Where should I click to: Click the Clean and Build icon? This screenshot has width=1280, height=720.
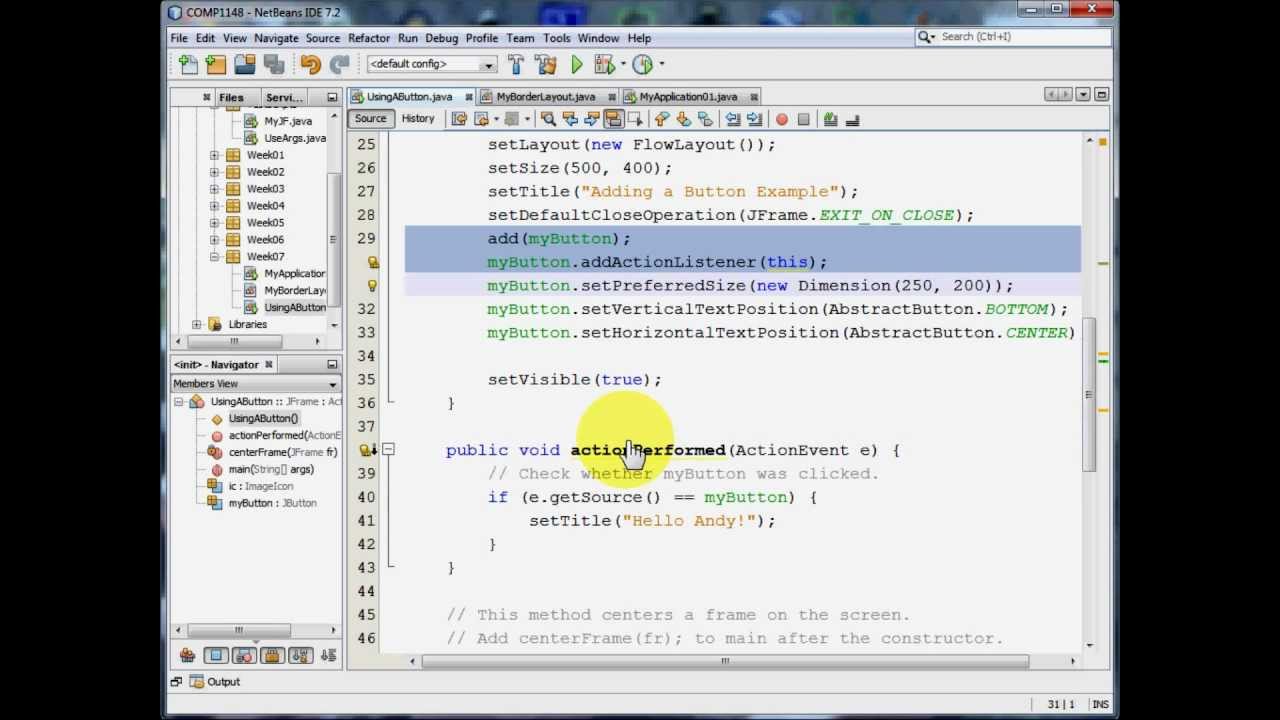tap(545, 65)
